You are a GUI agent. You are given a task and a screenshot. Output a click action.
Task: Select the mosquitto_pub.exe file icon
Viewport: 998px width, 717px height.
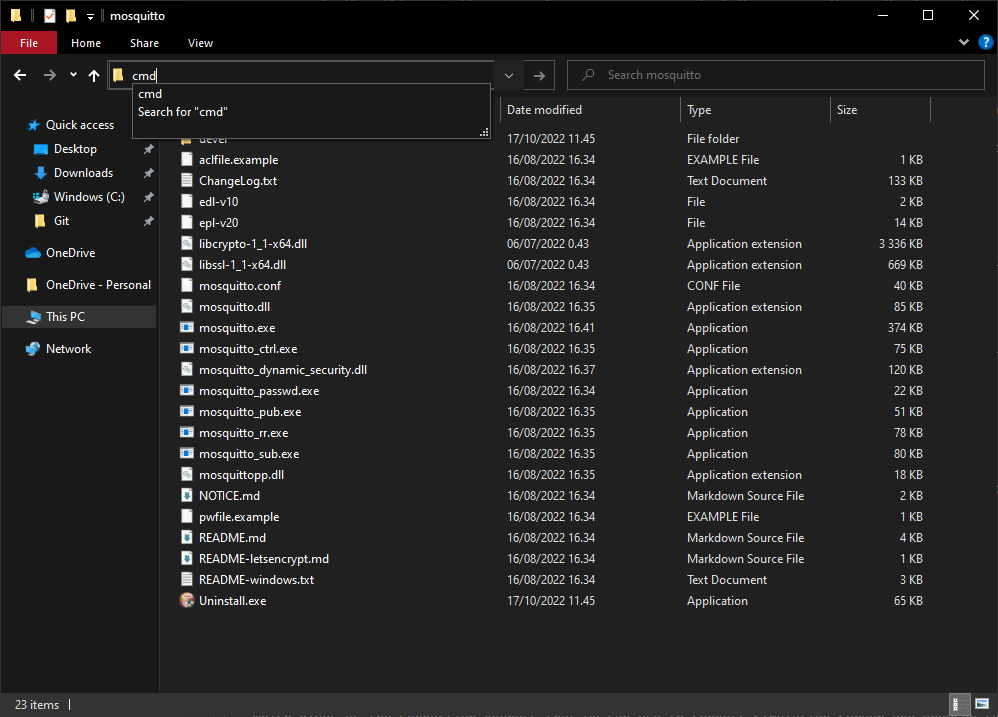tap(186, 412)
